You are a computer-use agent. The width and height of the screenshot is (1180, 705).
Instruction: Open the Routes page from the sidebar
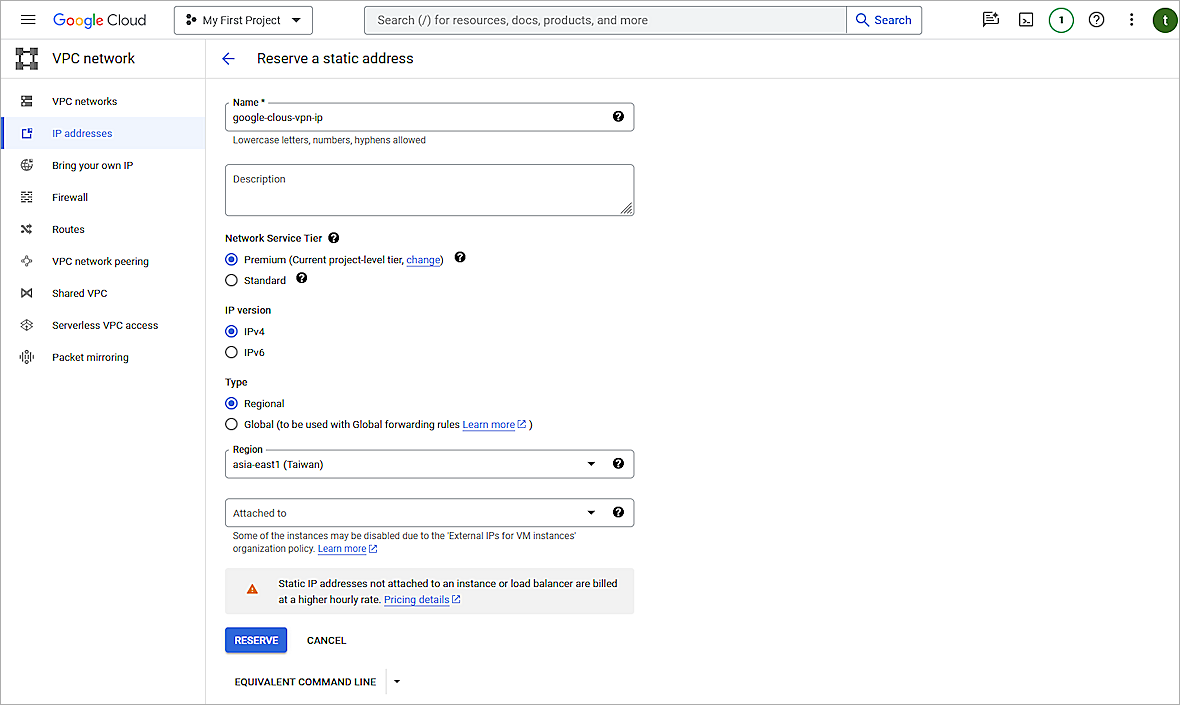click(68, 229)
